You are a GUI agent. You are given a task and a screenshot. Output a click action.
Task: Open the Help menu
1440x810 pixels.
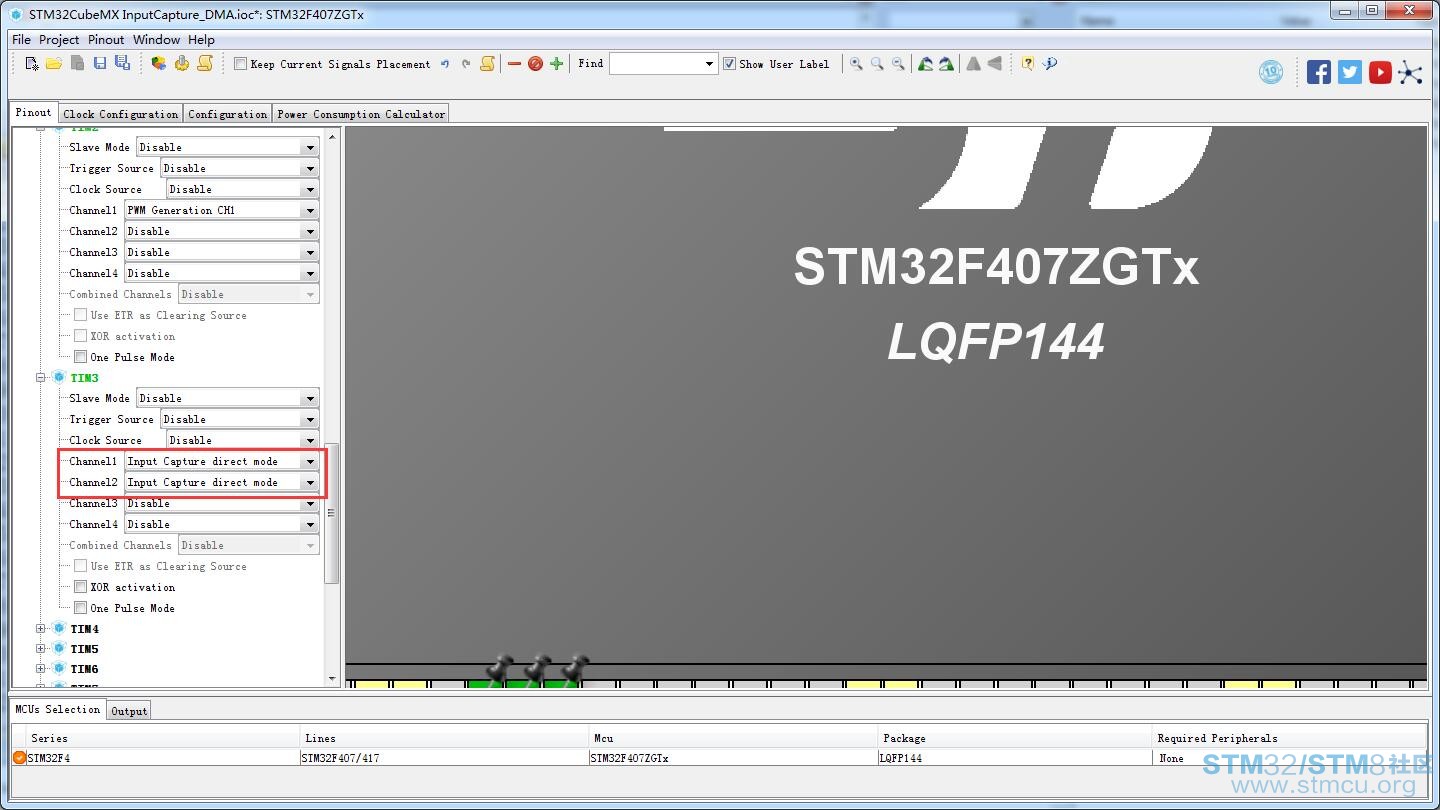coord(201,40)
